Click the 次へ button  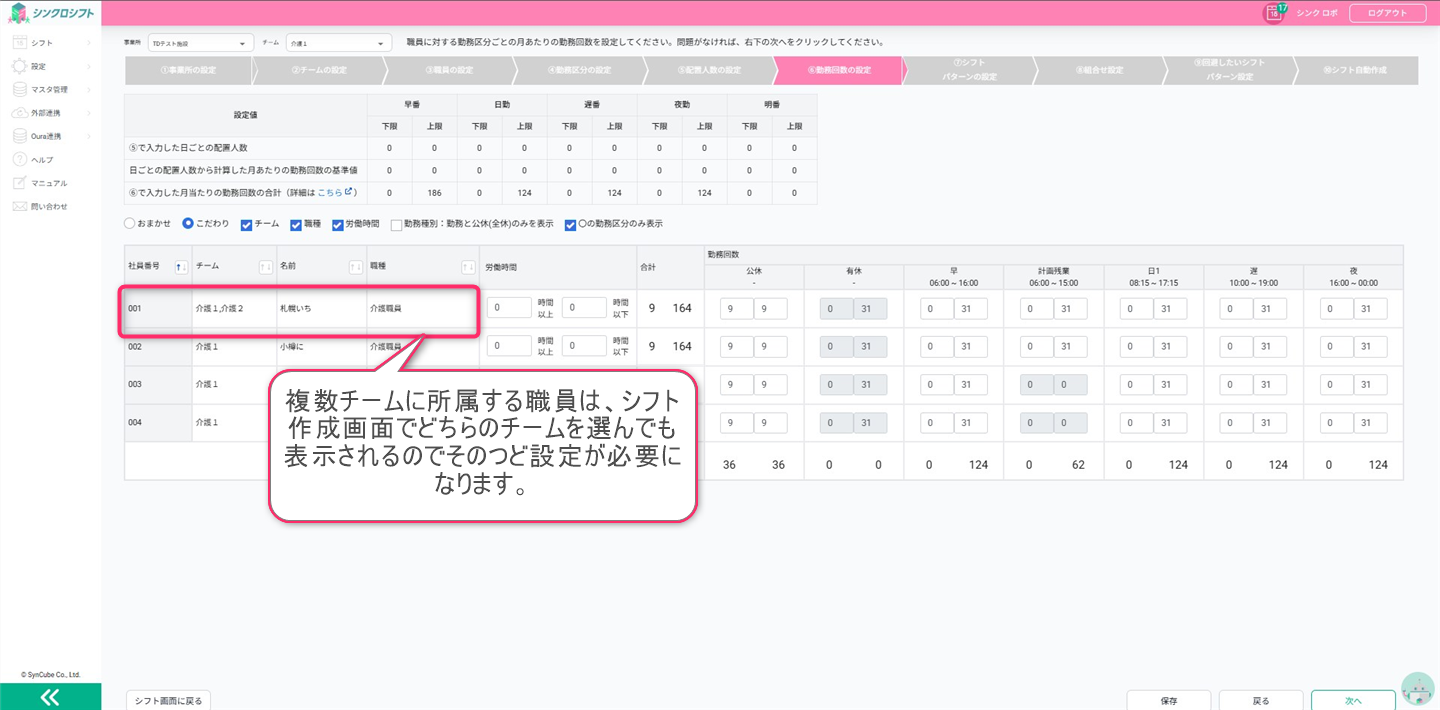tap(1353, 700)
